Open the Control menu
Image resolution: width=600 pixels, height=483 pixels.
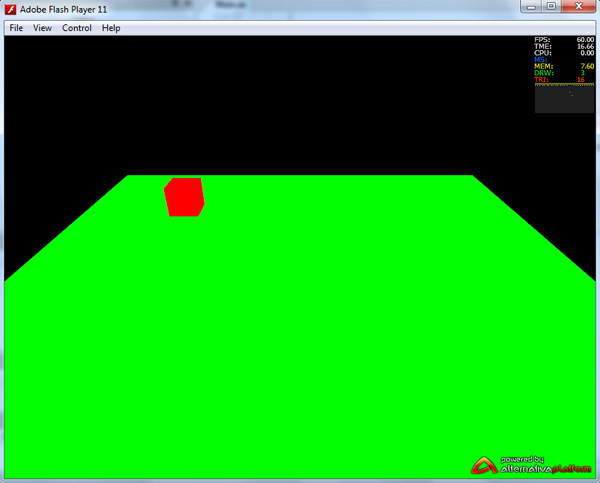point(77,28)
